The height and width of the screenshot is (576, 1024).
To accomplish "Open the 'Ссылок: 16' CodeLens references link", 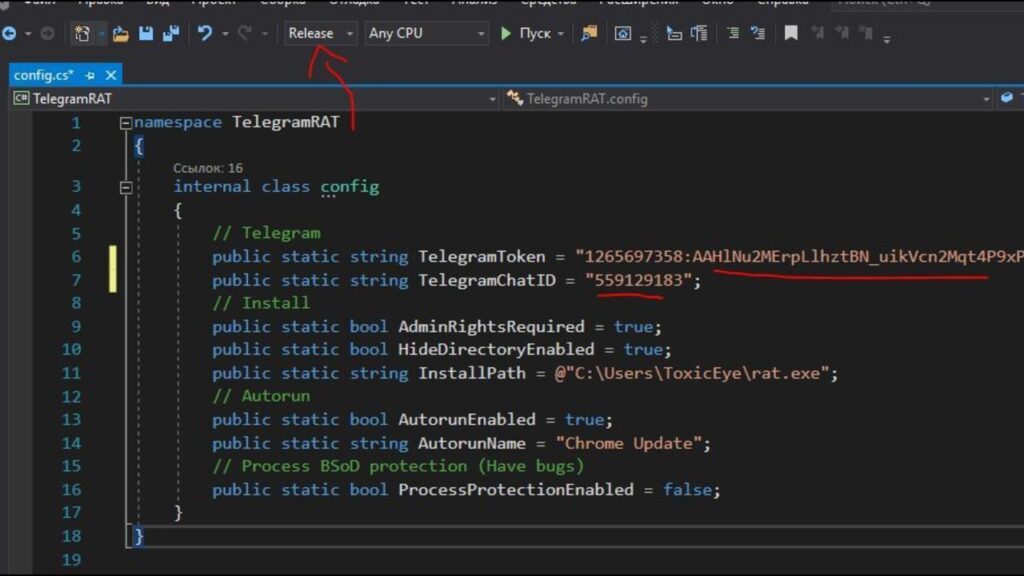I will [x=208, y=168].
